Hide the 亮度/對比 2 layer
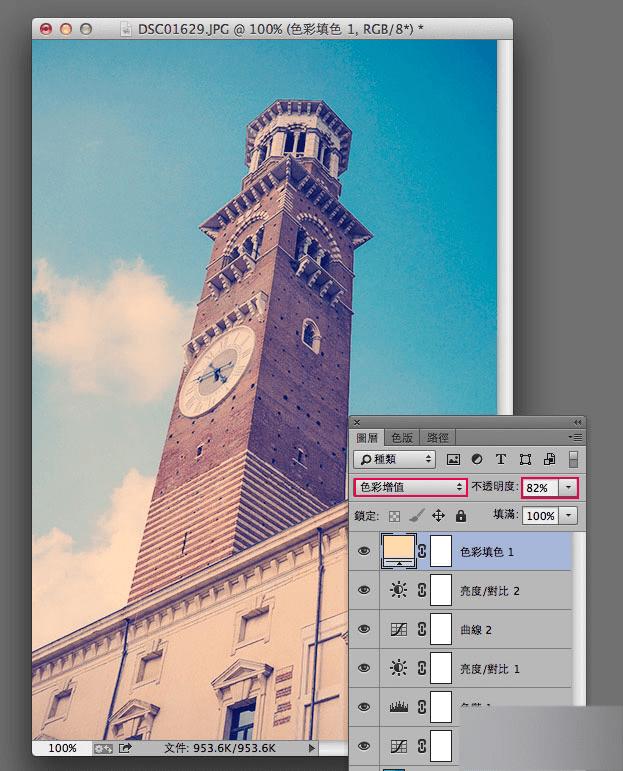 coord(364,590)
